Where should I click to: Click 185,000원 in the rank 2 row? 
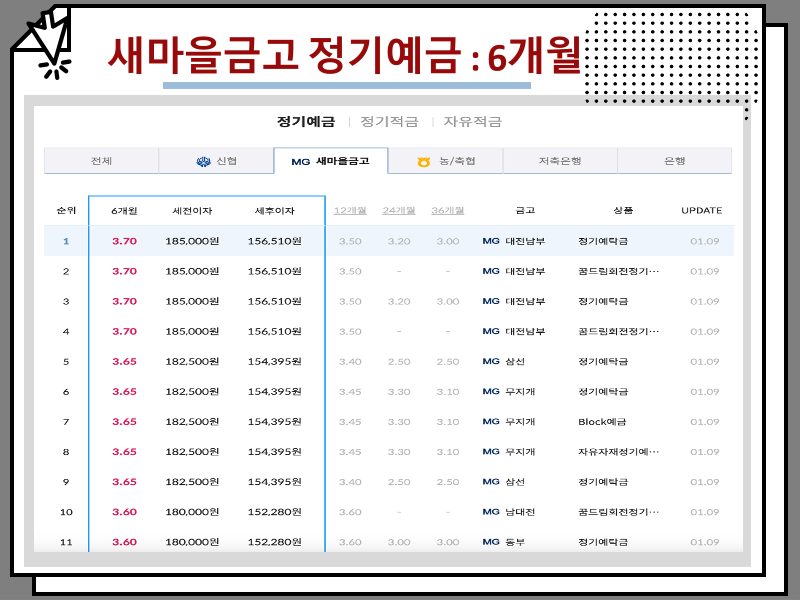192,271
